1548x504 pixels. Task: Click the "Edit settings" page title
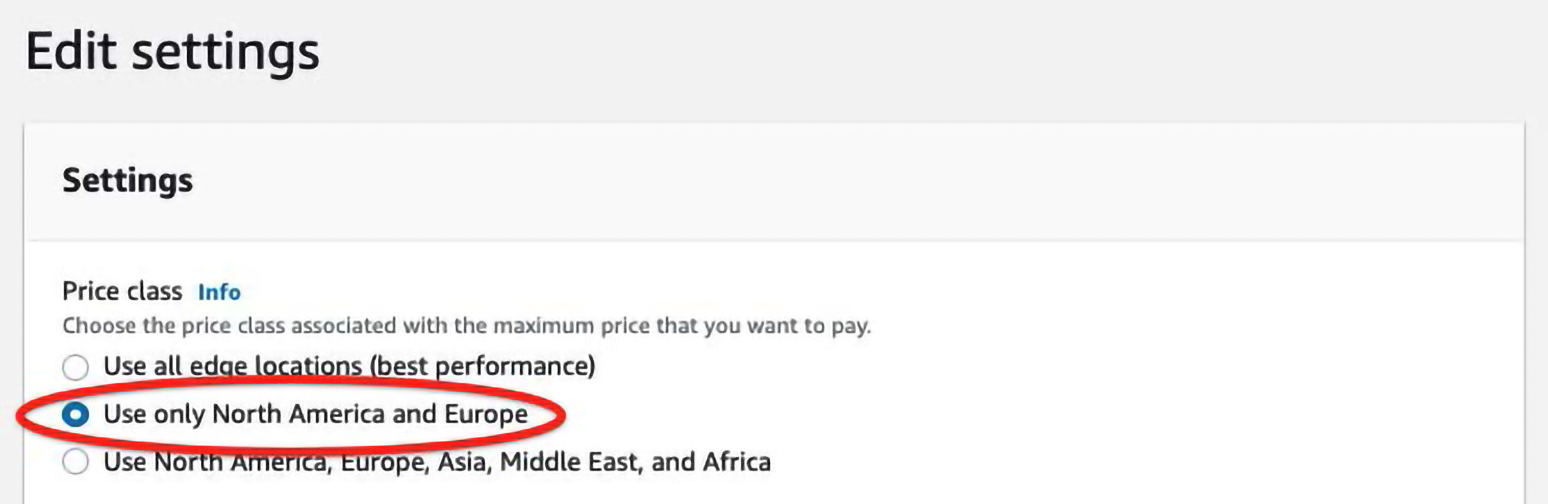pyautogui.click(x=172, y=52)
